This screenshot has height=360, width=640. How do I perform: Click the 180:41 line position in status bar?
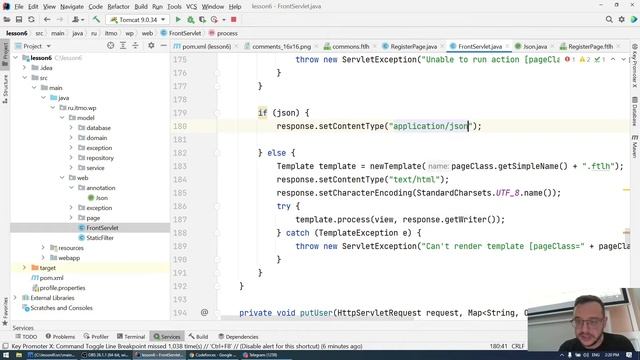click(x=498, y=346)
